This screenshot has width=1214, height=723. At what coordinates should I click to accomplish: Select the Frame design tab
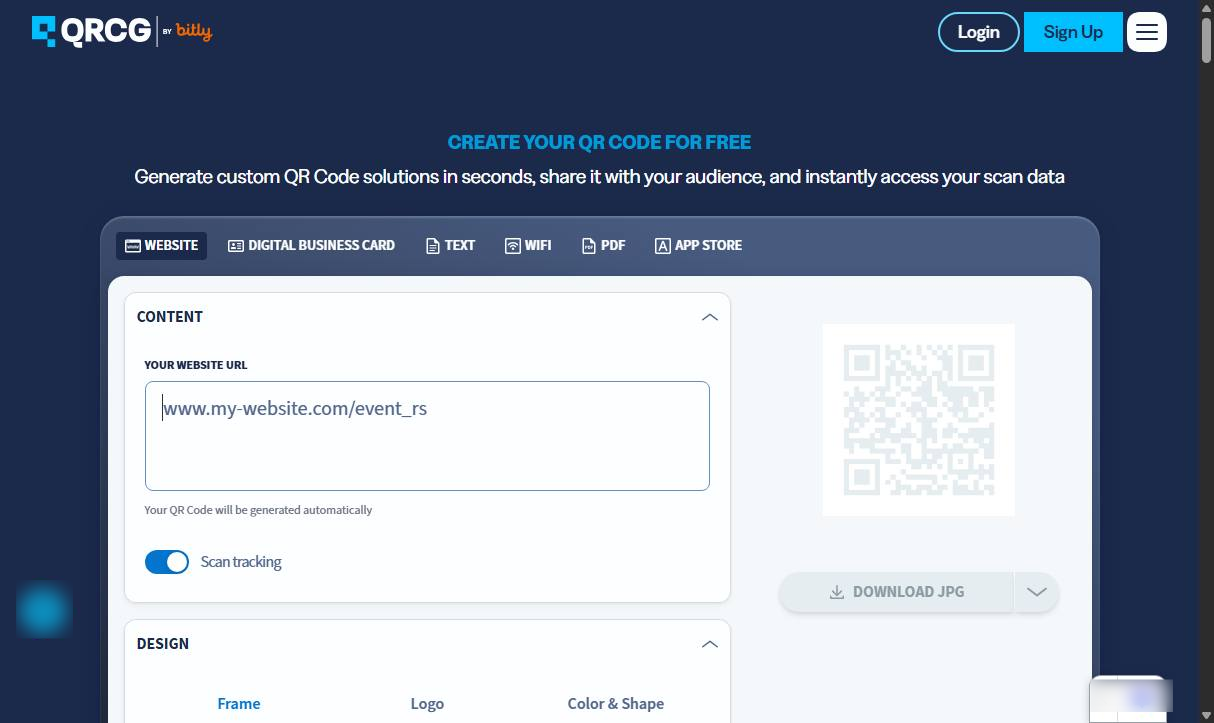click(x=239, y=704)
